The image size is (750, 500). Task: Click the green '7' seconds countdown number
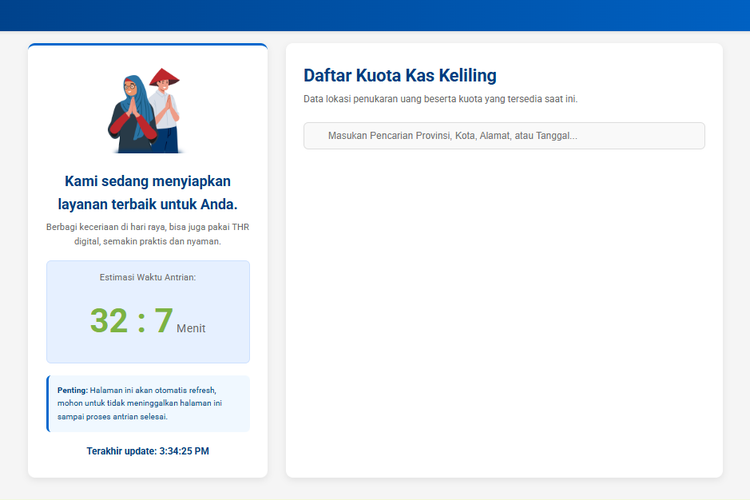point(163,321)
